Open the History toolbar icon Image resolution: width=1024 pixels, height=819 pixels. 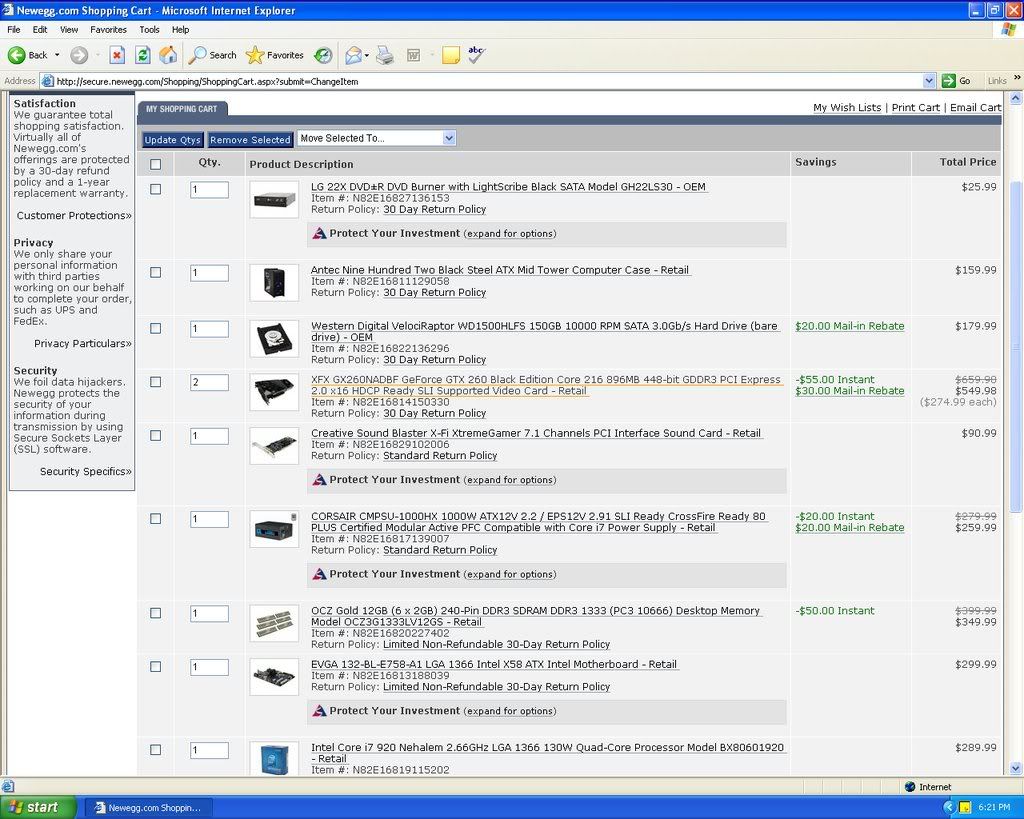tap(323, 56)
